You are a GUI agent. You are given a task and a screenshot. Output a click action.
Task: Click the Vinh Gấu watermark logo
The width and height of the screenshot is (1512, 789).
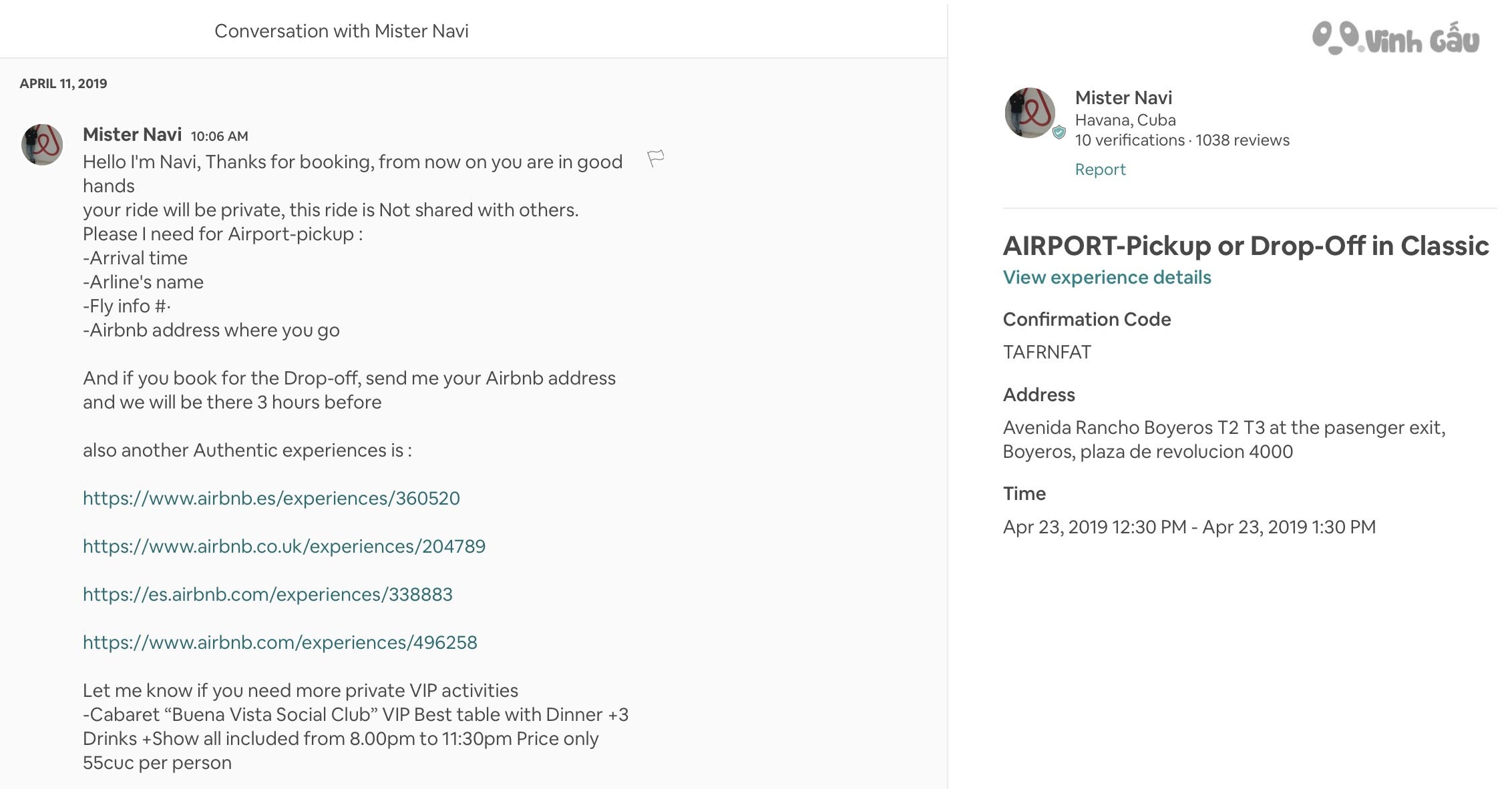pos(1396,38)
